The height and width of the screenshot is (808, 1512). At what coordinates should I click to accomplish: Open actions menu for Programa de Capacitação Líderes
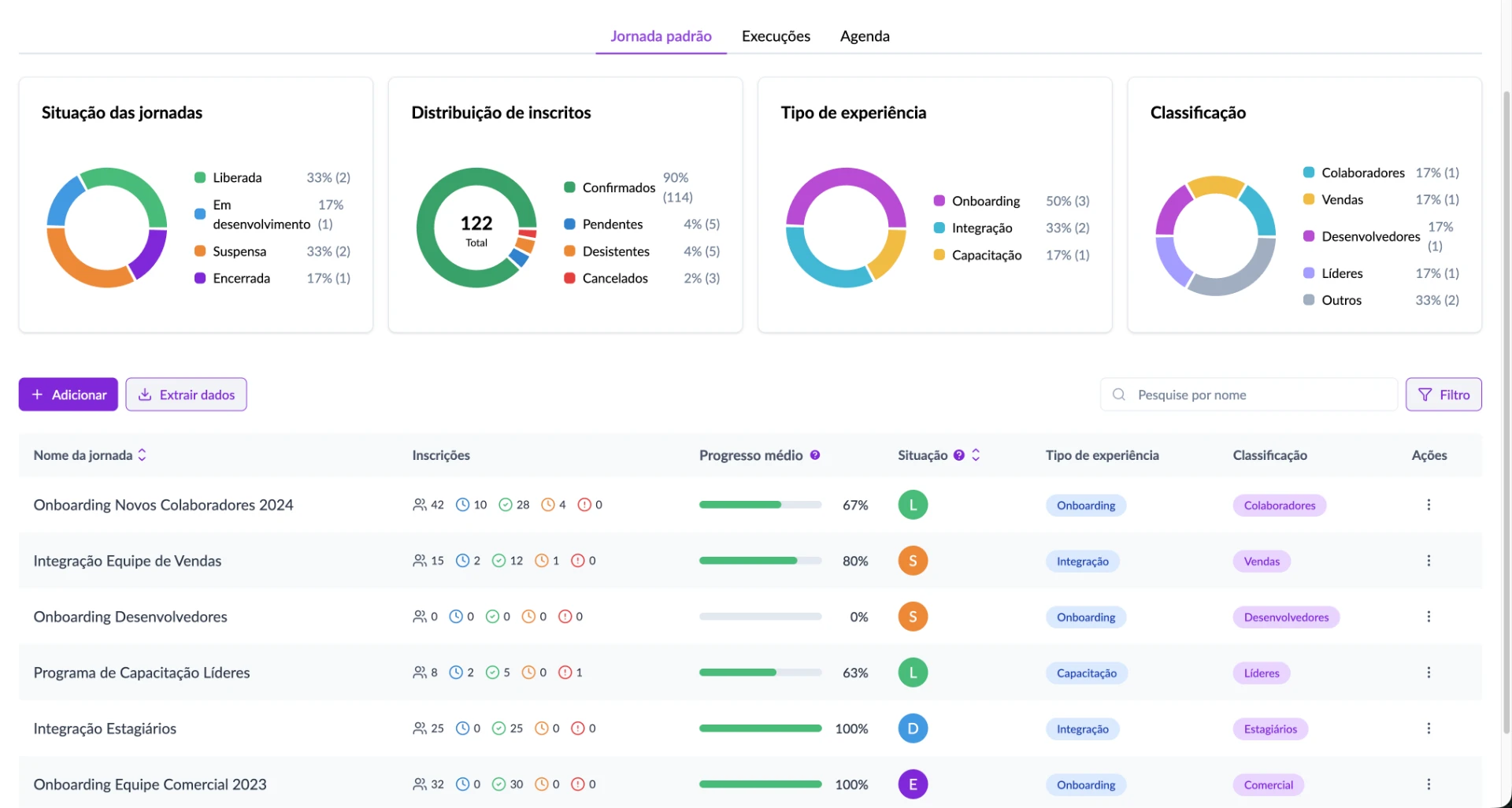(x=1429, y=673)
